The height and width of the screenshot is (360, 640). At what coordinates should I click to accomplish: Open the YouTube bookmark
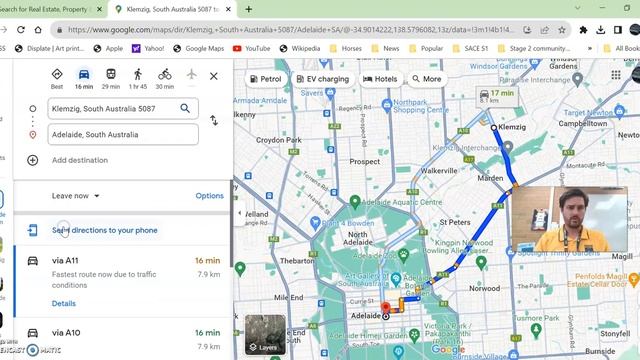click(x=251, y=49)
